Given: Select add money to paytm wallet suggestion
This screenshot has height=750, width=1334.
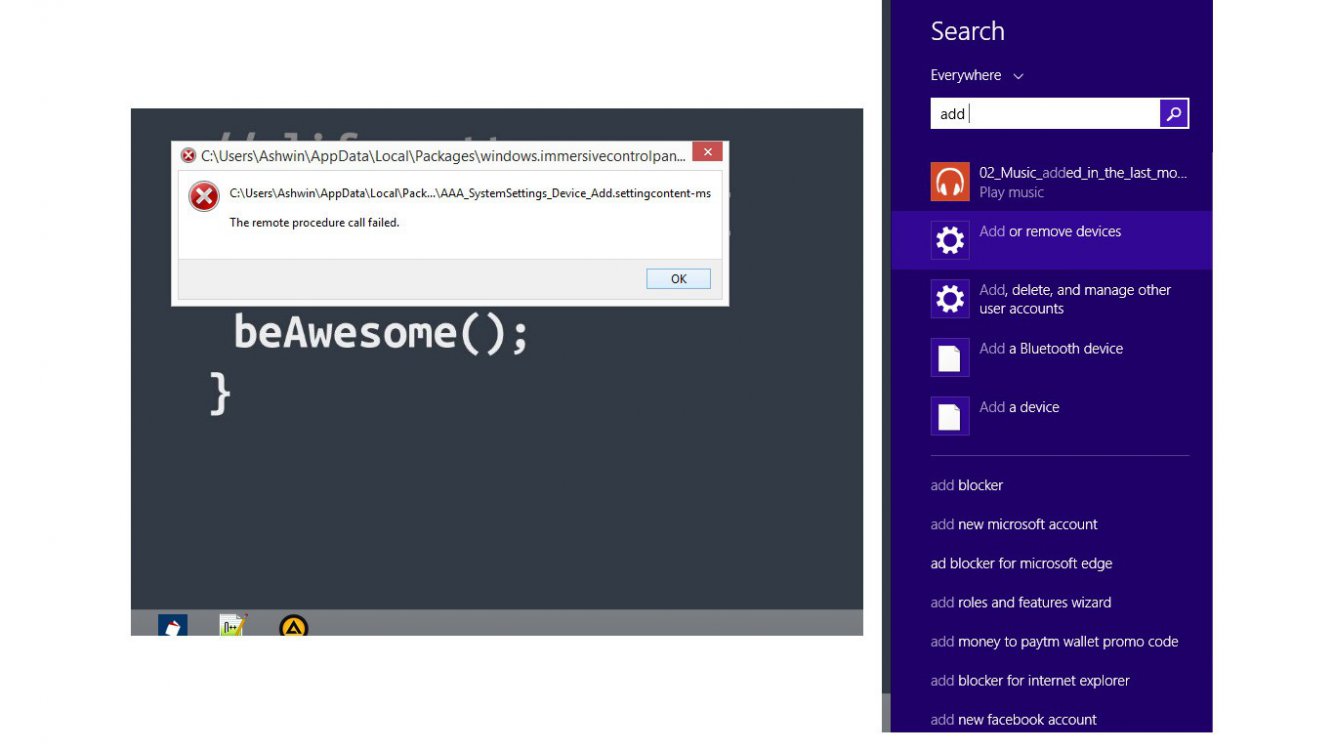Looking at the screenshot, I should click(x=1054, y=642).
